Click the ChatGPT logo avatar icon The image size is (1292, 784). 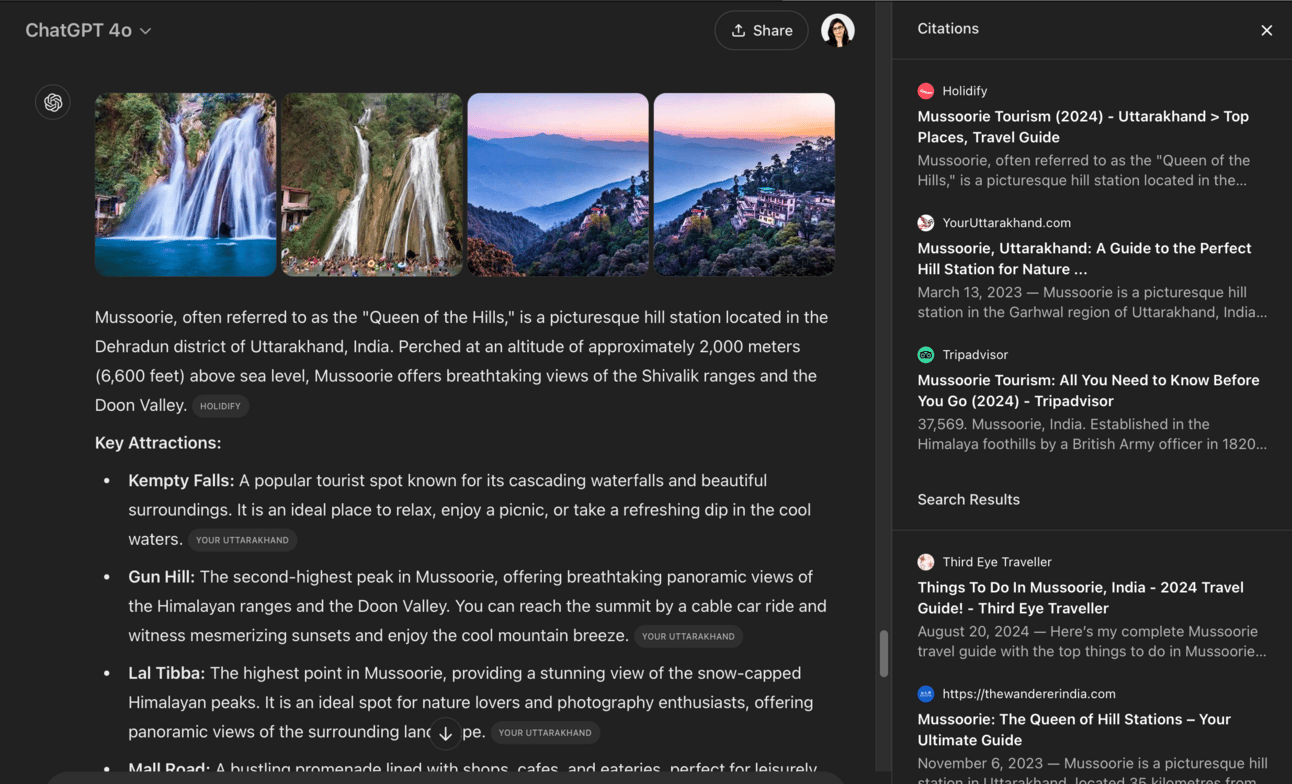click(x=53, y=102)
